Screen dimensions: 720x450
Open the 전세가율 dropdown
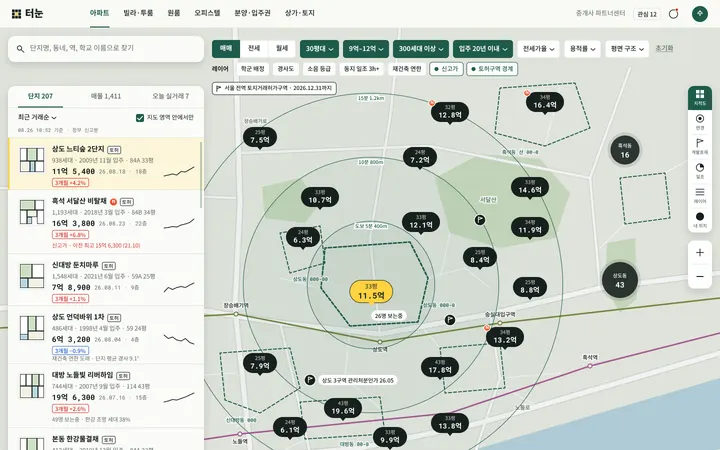point(538,49)
